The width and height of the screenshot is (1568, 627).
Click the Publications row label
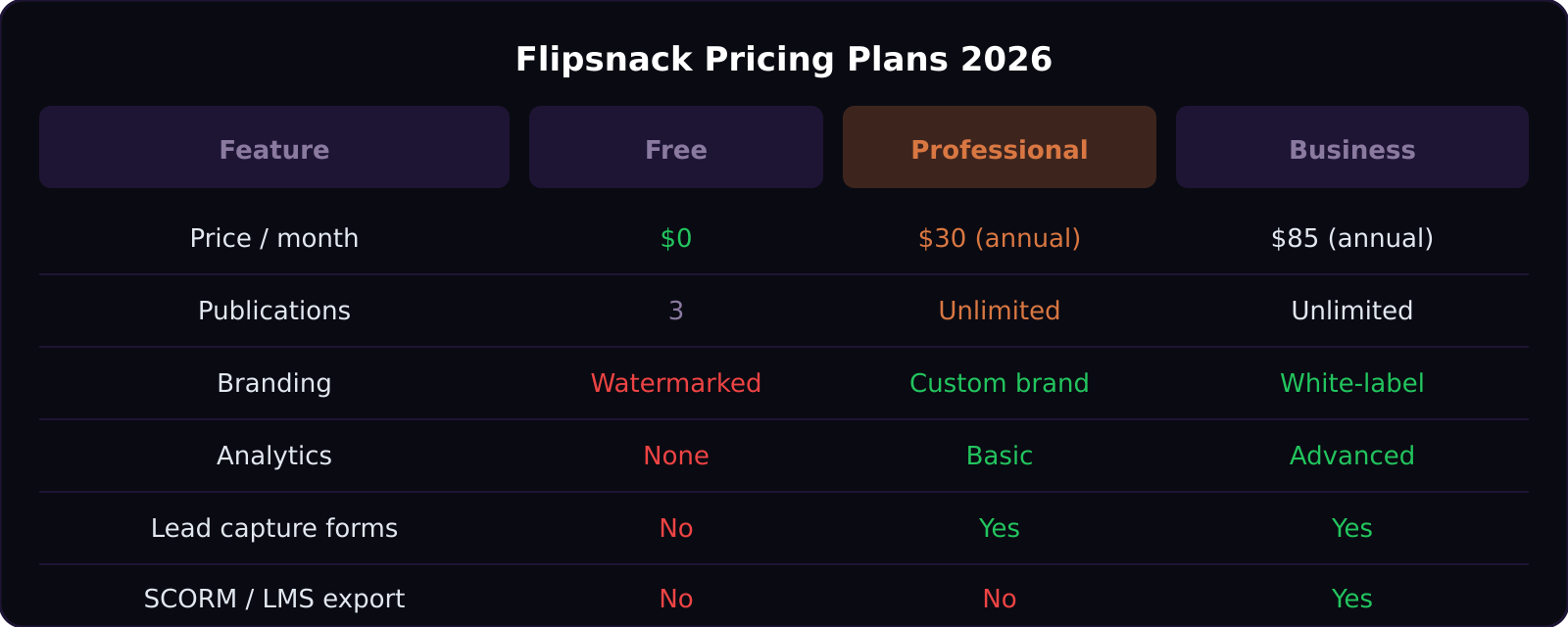pyautogui.click(x=274, y=311)
